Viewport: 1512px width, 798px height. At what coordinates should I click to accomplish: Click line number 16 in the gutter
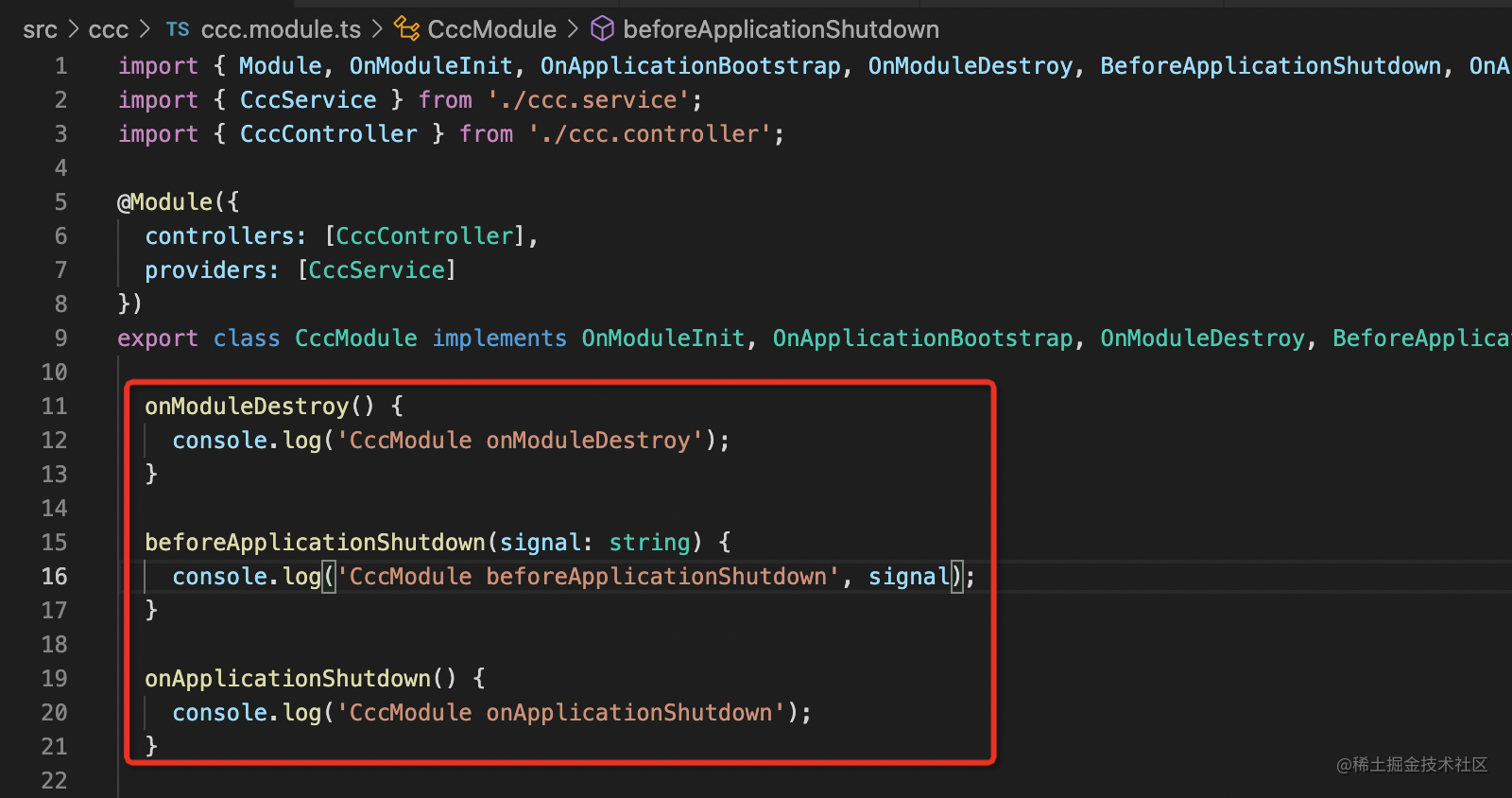click(55, 576)
